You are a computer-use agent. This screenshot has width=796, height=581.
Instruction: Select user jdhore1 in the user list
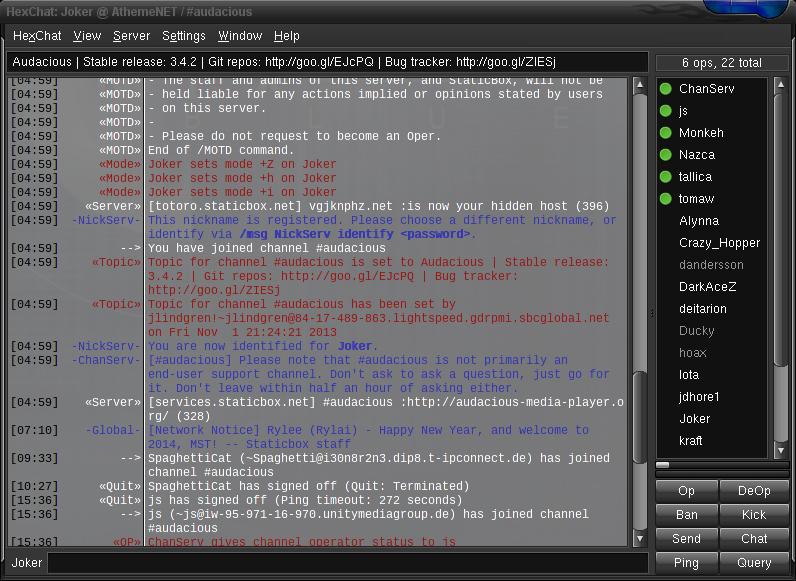coord(712,397)
